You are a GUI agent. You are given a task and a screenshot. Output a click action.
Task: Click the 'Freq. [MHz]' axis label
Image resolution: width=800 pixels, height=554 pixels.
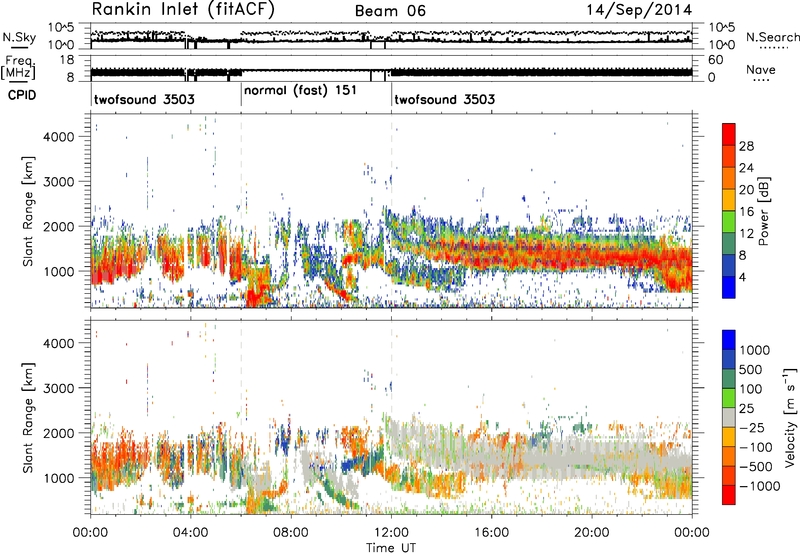(x=19, y=68)
